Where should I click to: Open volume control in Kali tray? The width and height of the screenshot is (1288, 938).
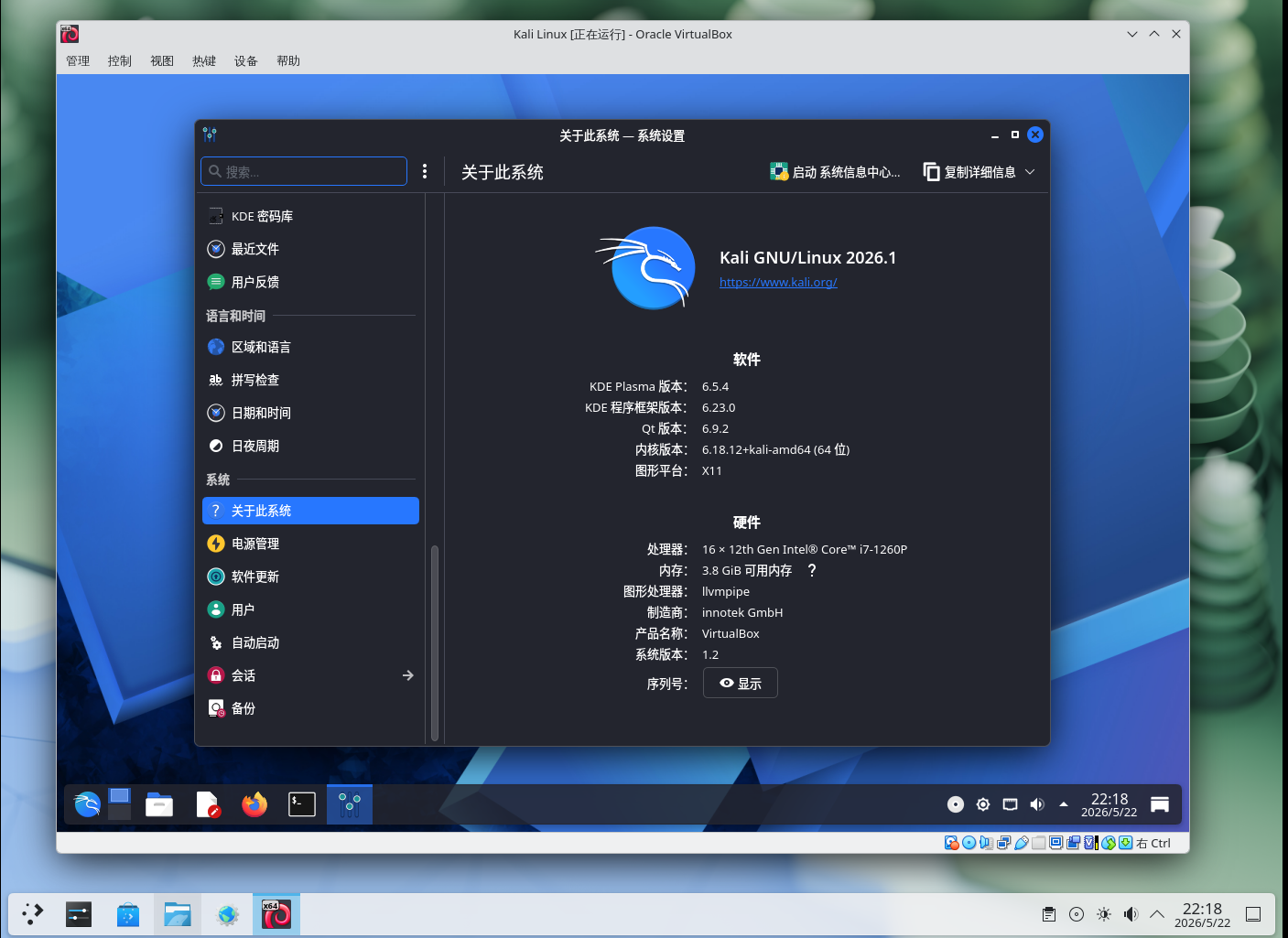point(1037,804)
